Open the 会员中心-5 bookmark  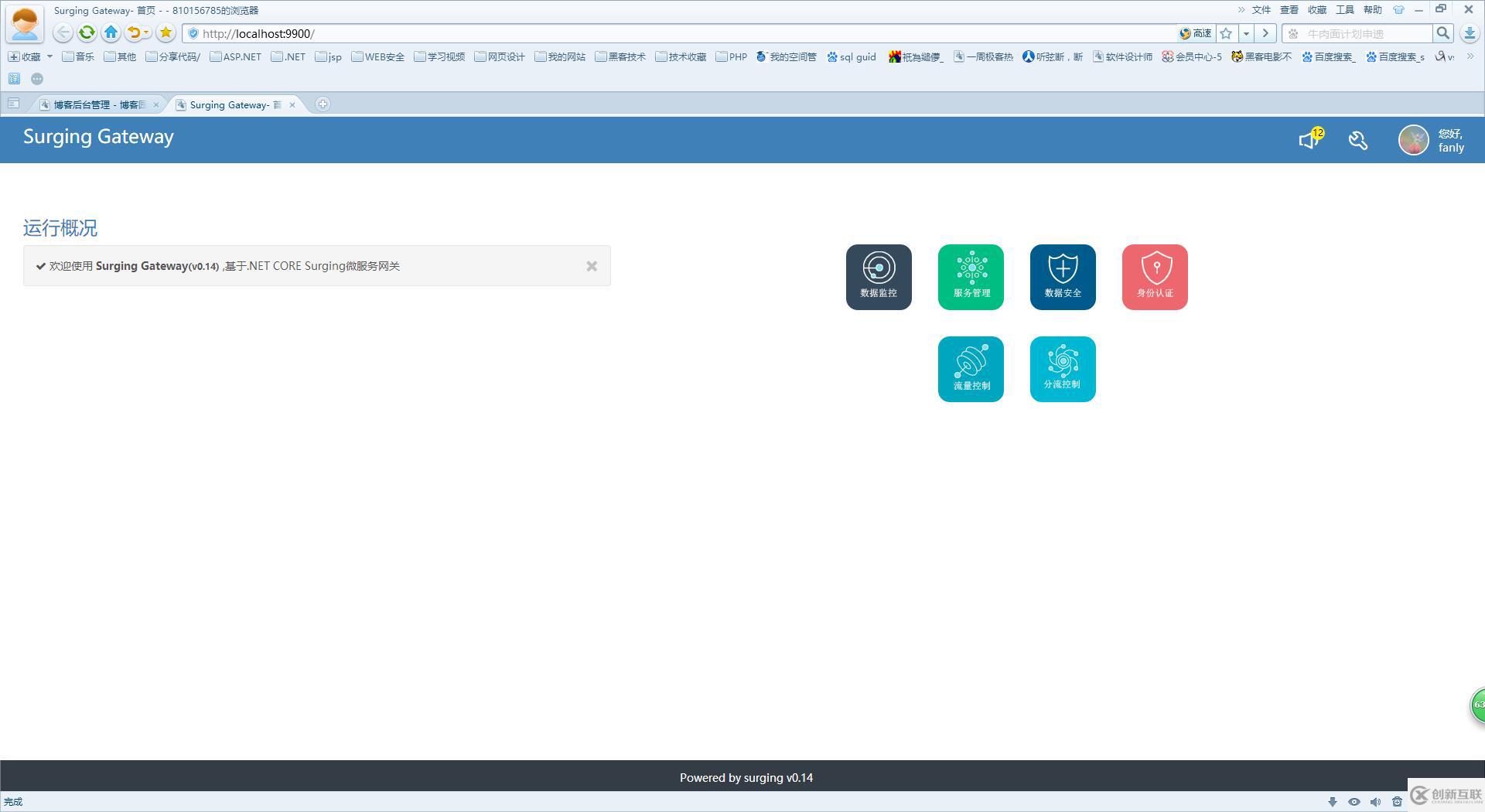1192,56
